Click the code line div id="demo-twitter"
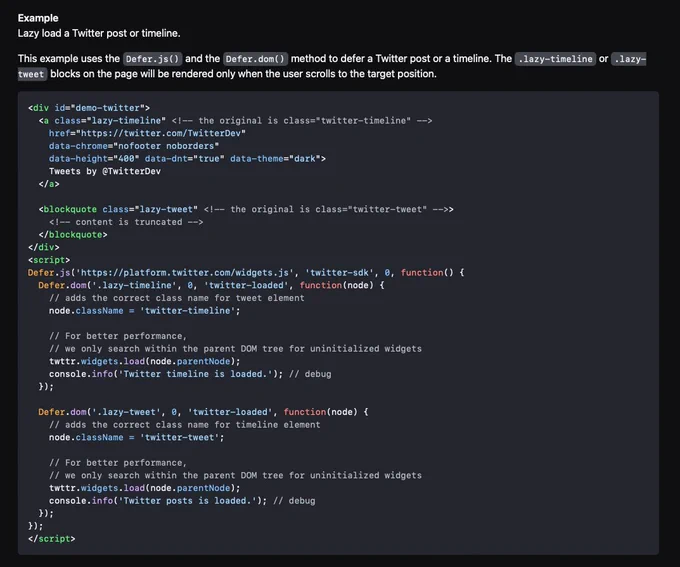The width and height of the screenshot is (680, 567). tap(89, 108)
